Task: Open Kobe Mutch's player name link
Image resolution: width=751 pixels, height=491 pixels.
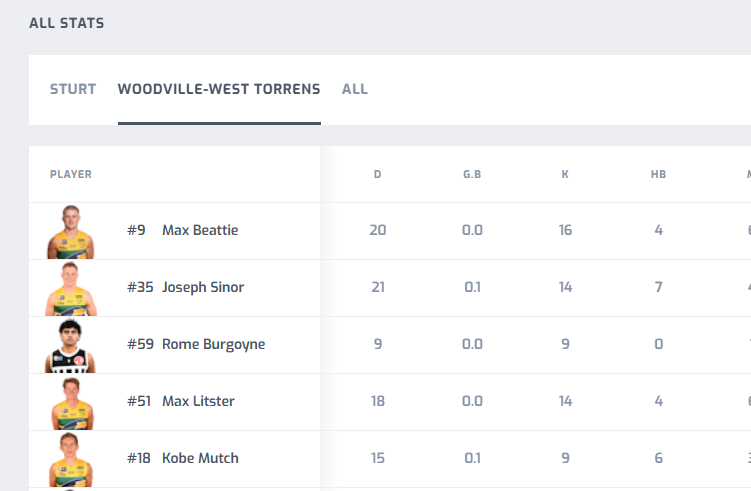Action: coord(200,458)
